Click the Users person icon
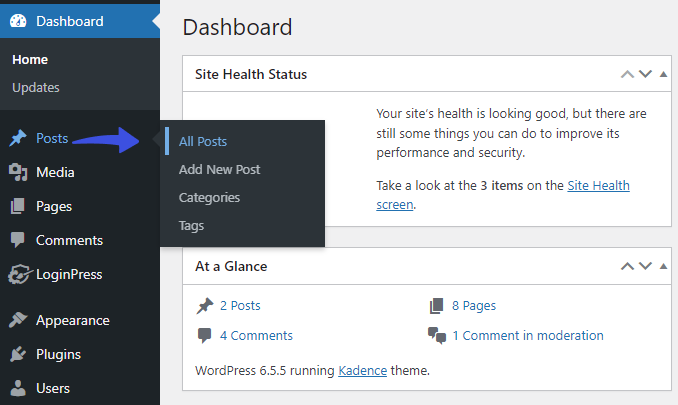The image size is (678, 405). 18,388
